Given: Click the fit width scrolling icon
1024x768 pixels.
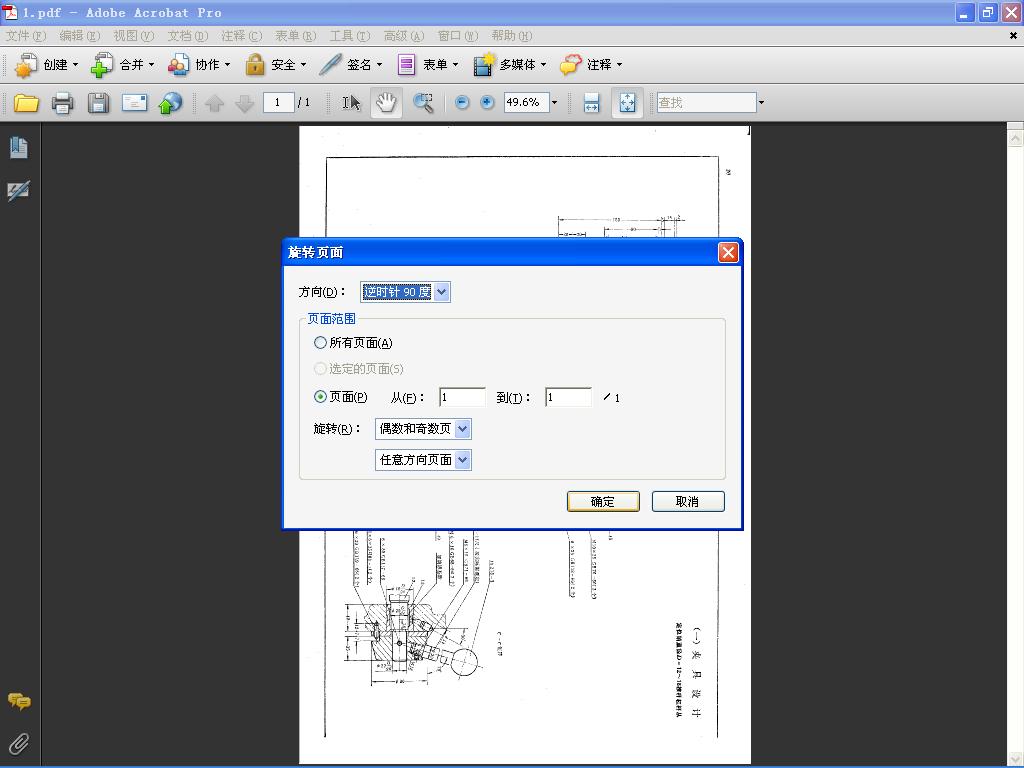Looking at the screenshot, I should pos(591,103).
